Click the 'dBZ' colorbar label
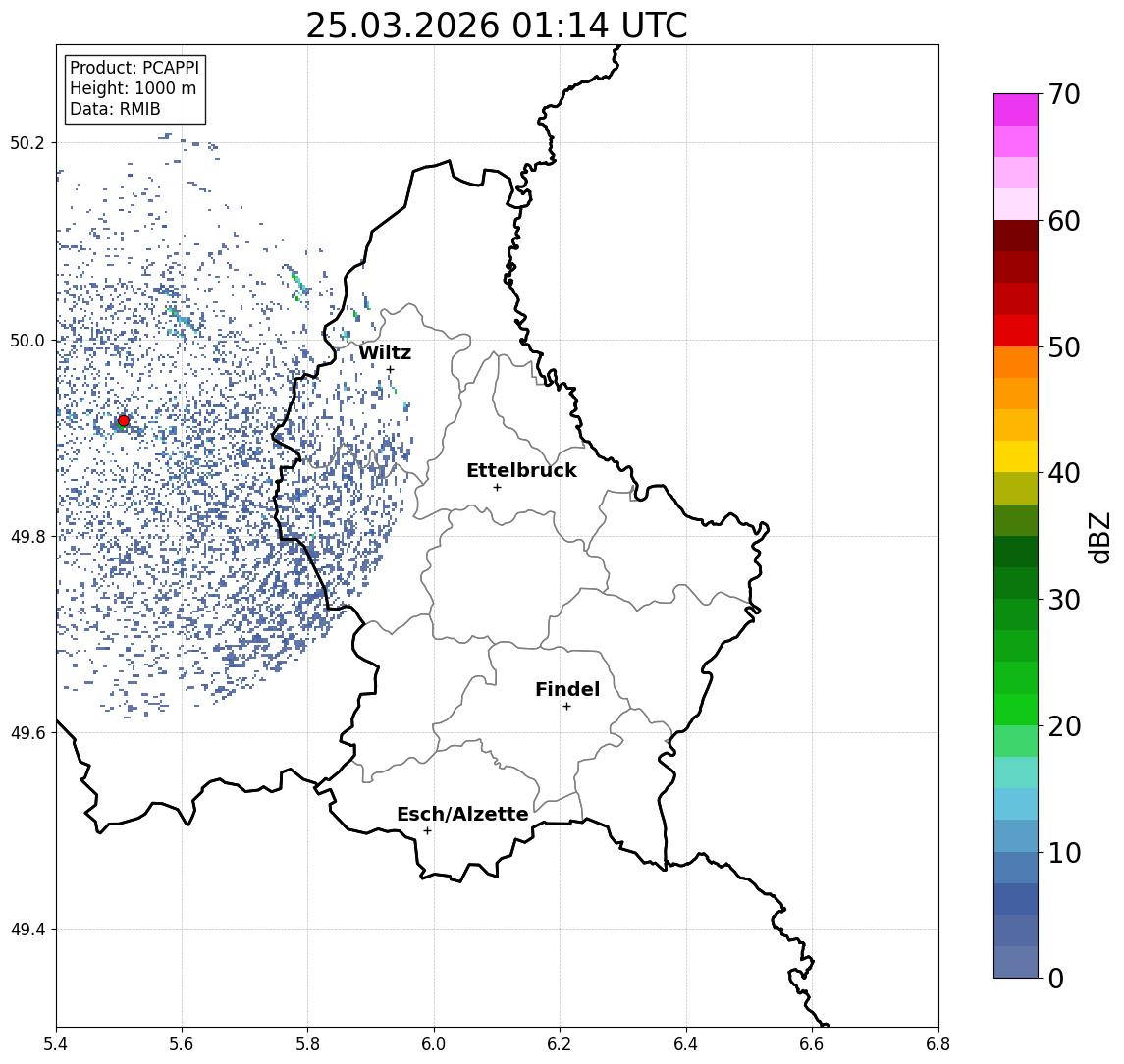 coord(1098,538)
